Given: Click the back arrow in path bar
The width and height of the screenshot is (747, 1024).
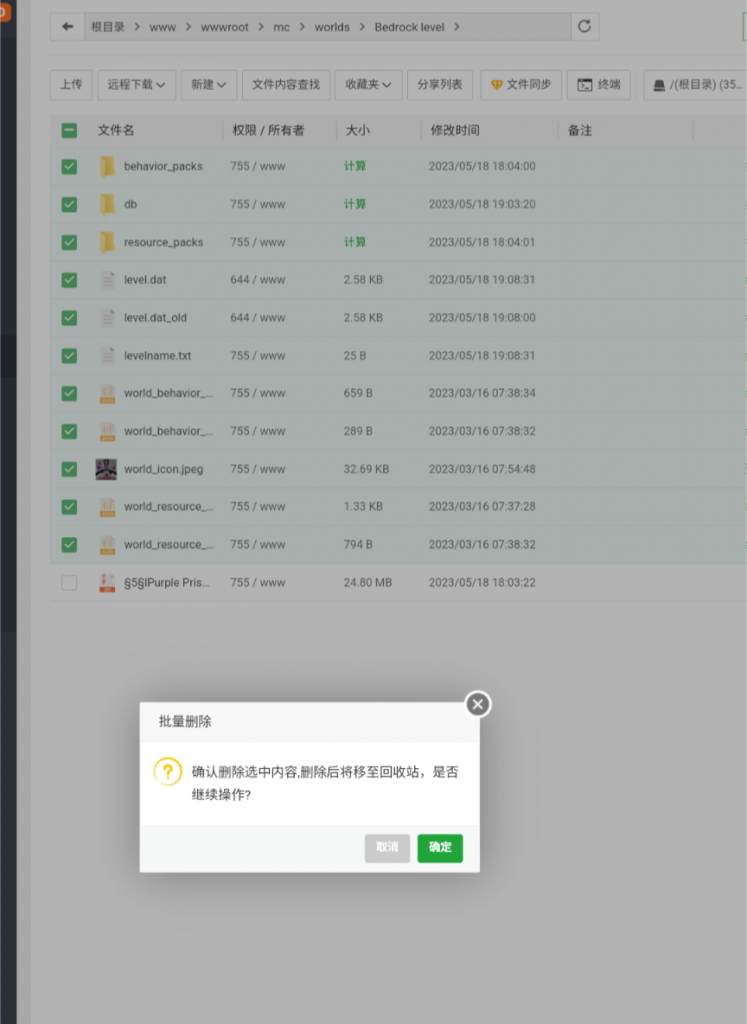Looking at the screenshot, I should coord(67,27).
